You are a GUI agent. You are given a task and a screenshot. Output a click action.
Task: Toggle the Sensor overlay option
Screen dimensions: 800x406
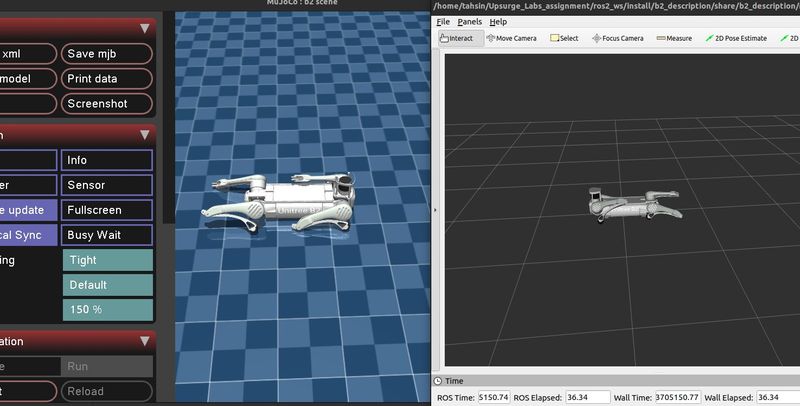[107, 185]
